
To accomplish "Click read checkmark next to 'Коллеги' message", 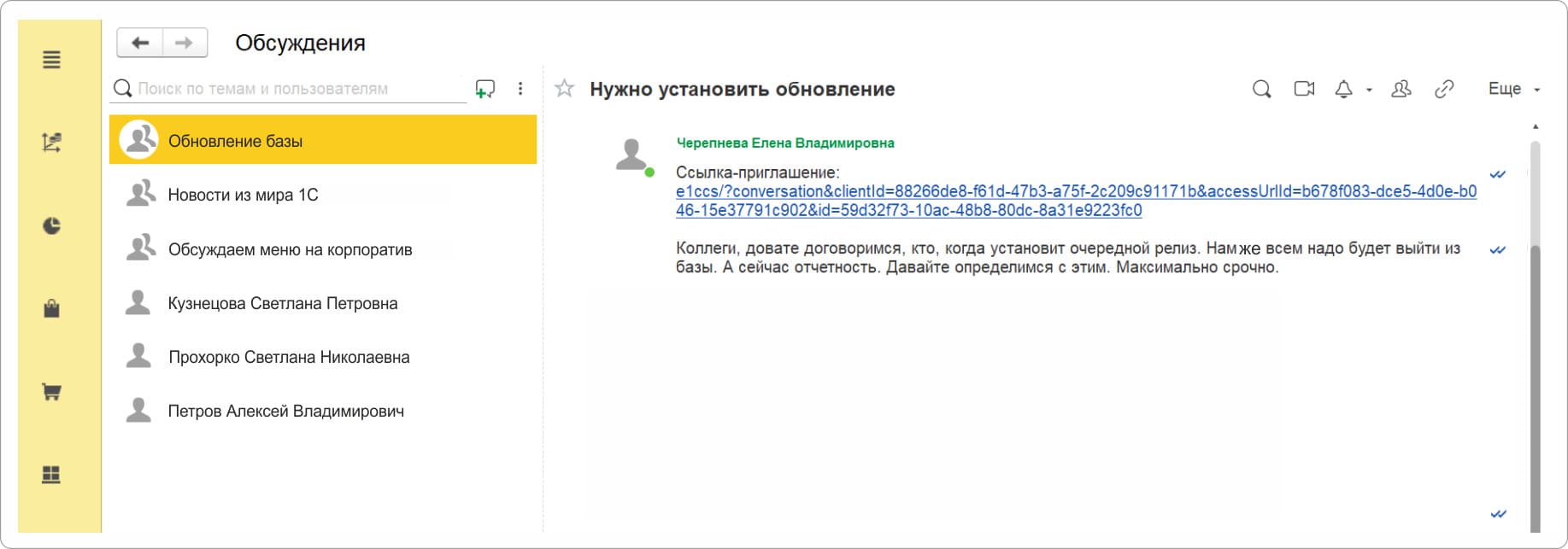I will pyautogui.click(x=1498, y=250).
